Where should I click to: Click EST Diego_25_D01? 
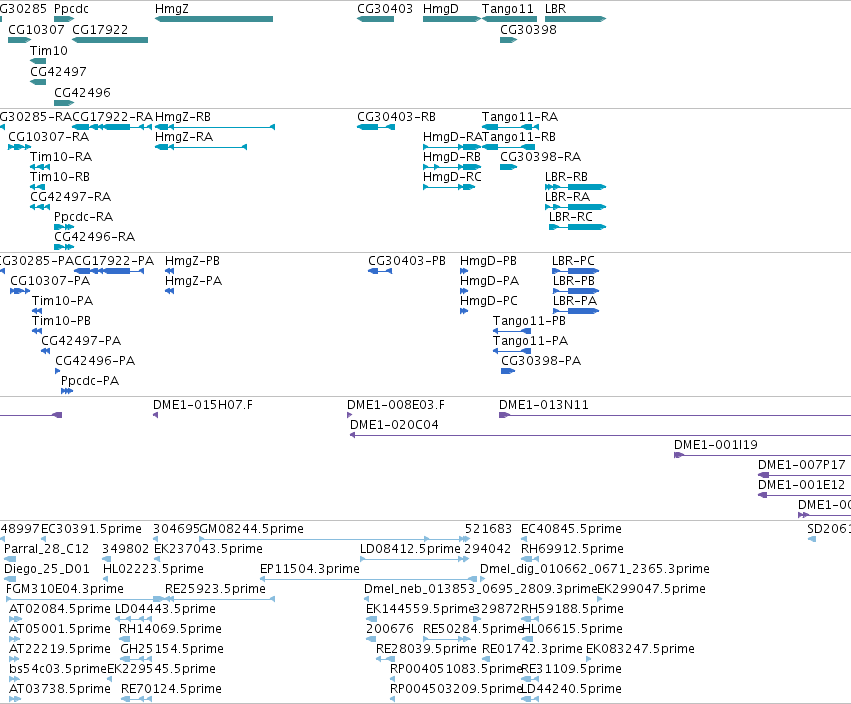coord(10,579)
